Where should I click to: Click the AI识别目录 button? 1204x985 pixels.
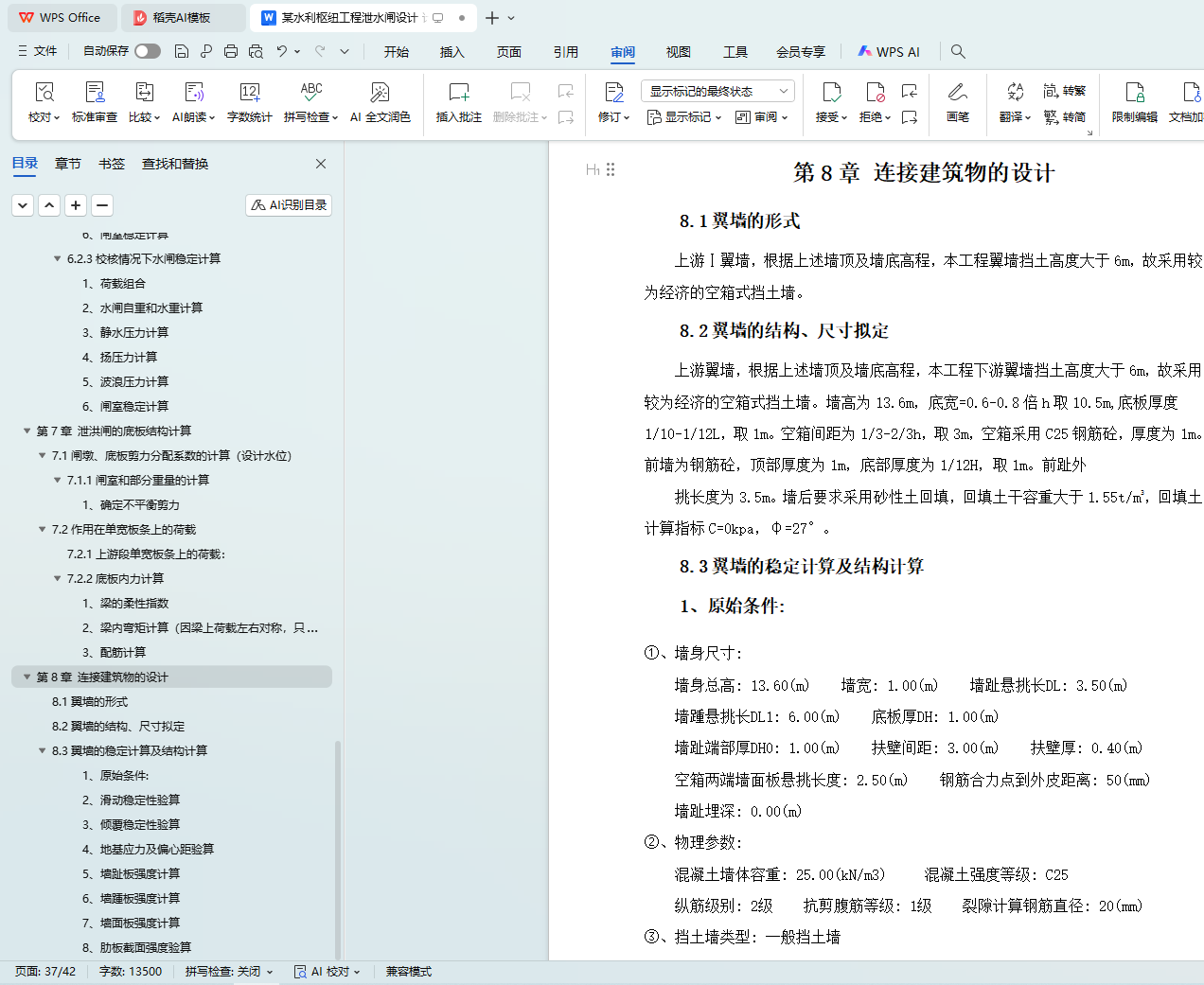(x=289, y=205)
